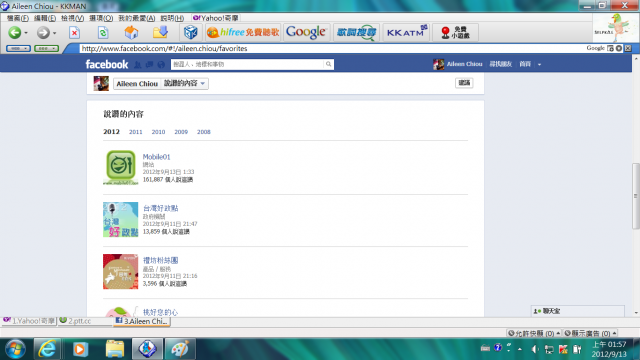Click the find friends header link

tap(500, 64)
